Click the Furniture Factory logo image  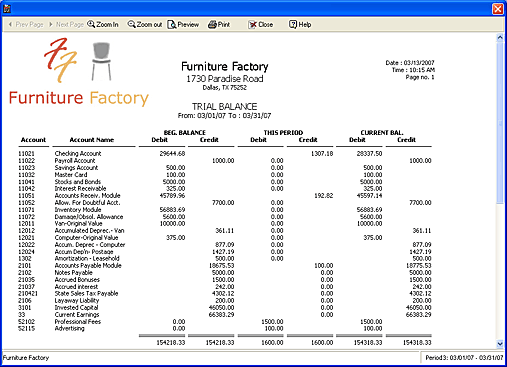(79, 72)
